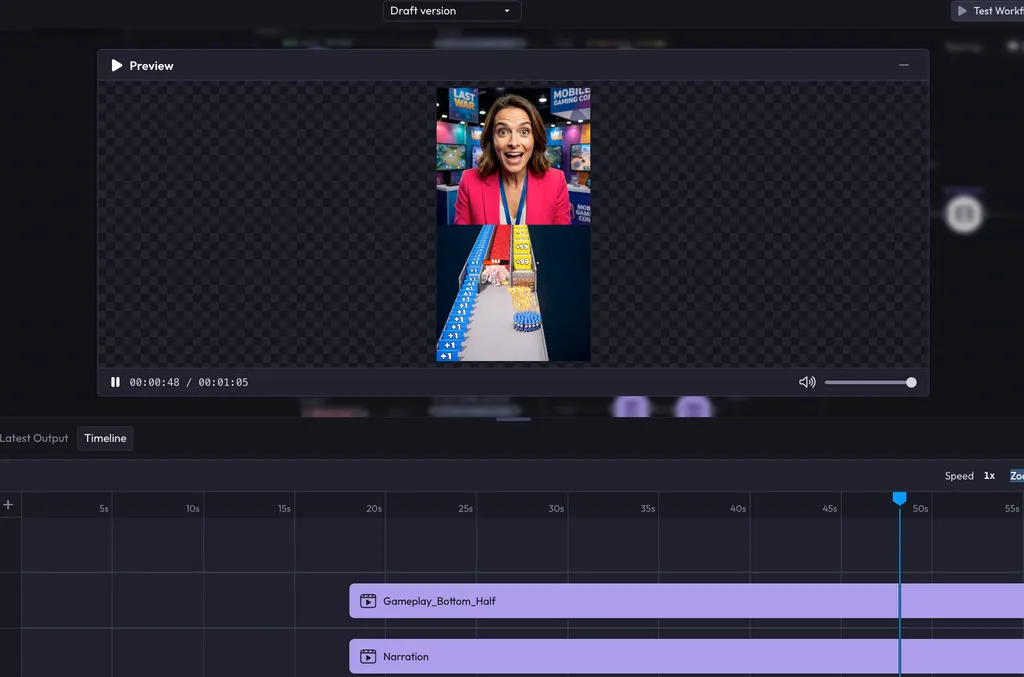Image resolution: width=1024 pixels, height=677 pixels.
Task: Click the 45s mark on ruler
Action: [x=829, y=509]
